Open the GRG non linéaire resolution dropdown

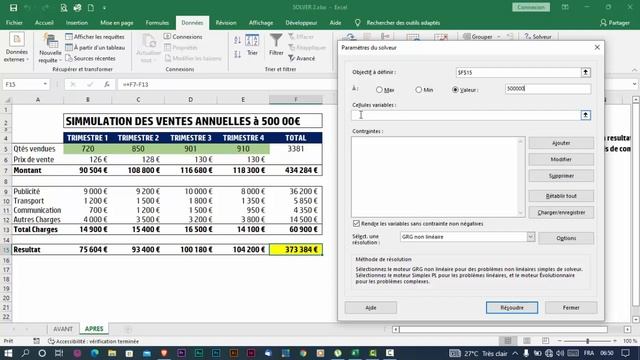point(531,237)
